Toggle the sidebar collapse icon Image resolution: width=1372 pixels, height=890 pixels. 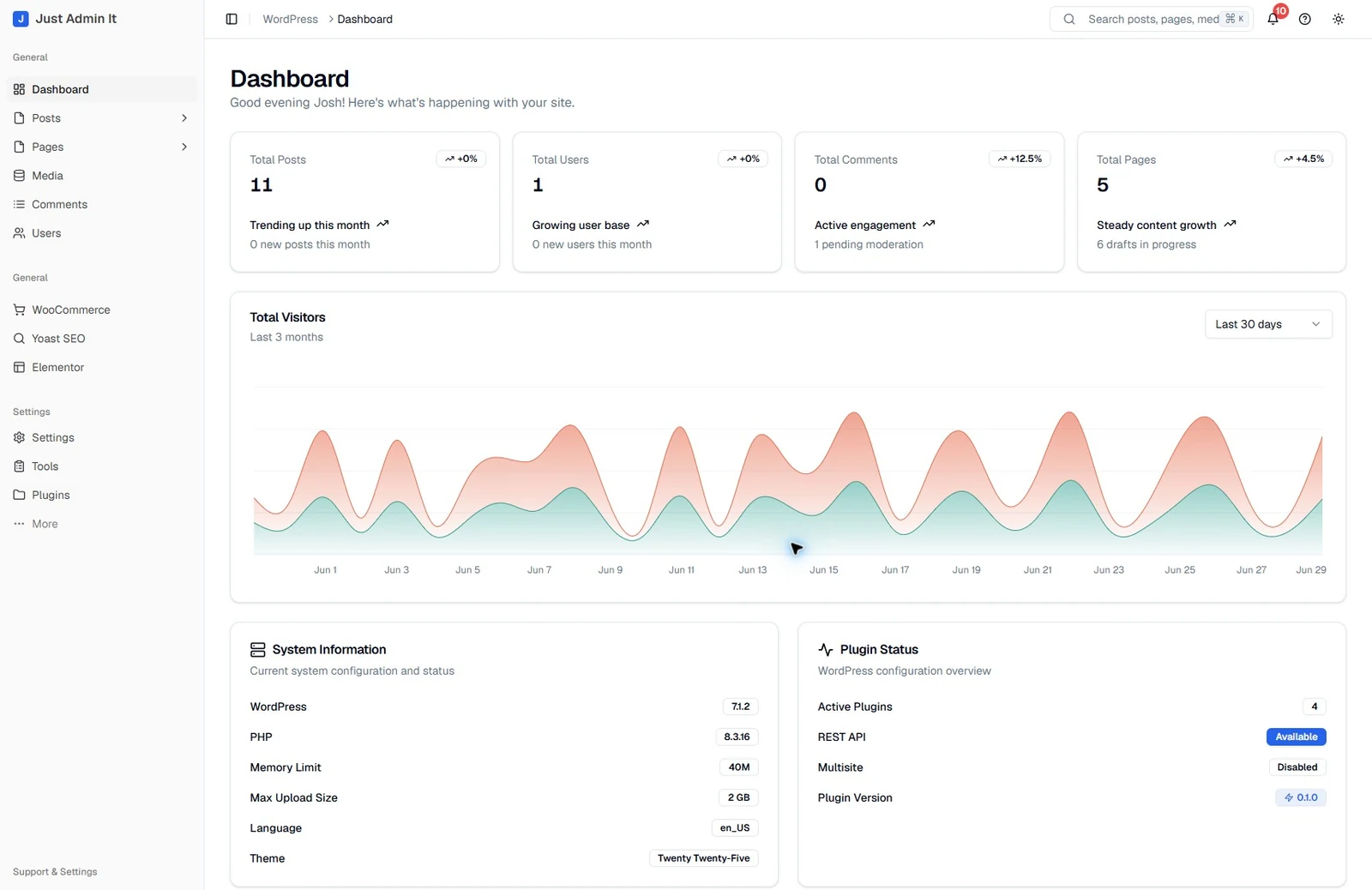(232, 19)
